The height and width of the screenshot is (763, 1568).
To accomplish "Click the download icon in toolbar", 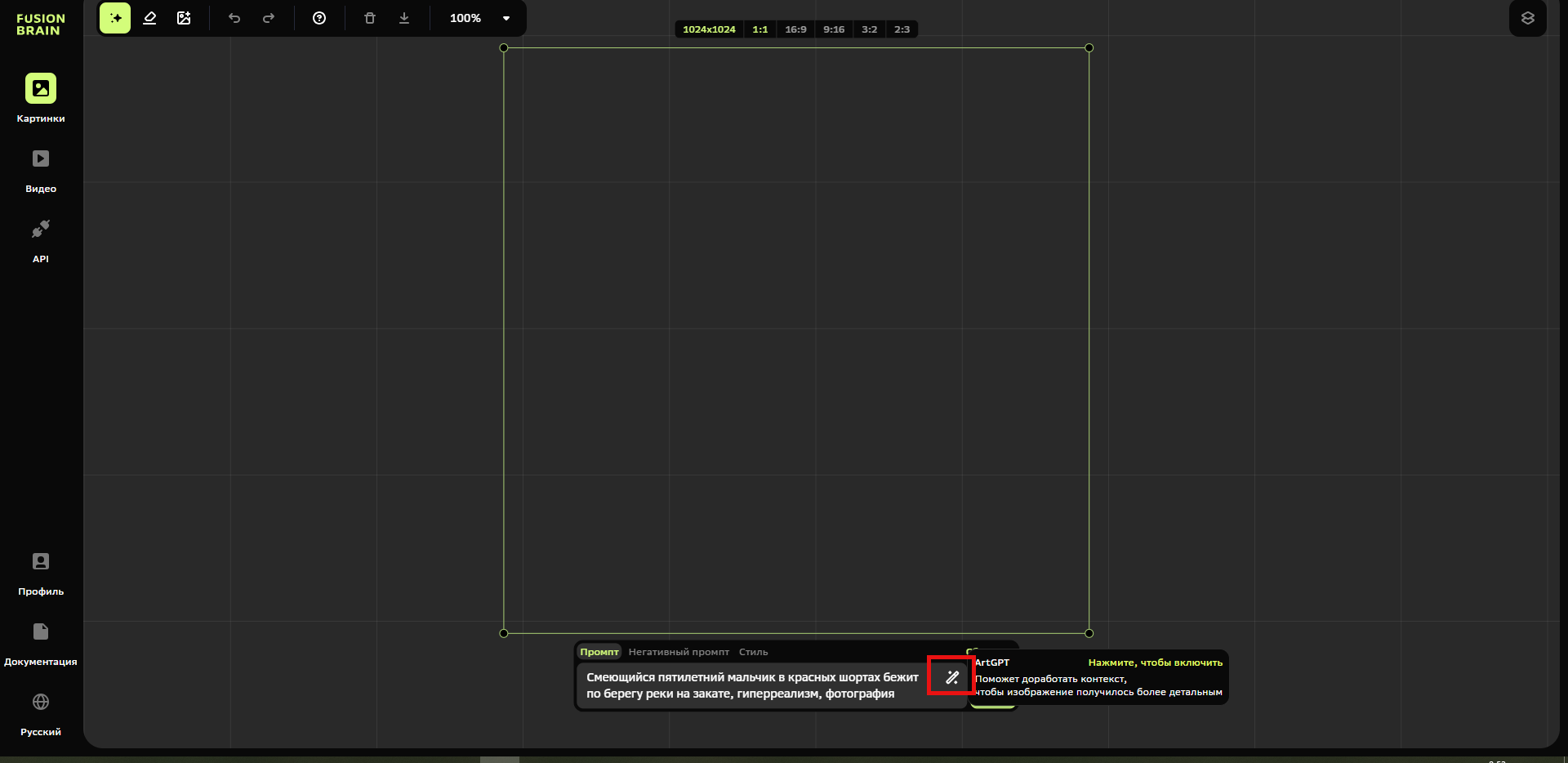I will tap(404, 18).
